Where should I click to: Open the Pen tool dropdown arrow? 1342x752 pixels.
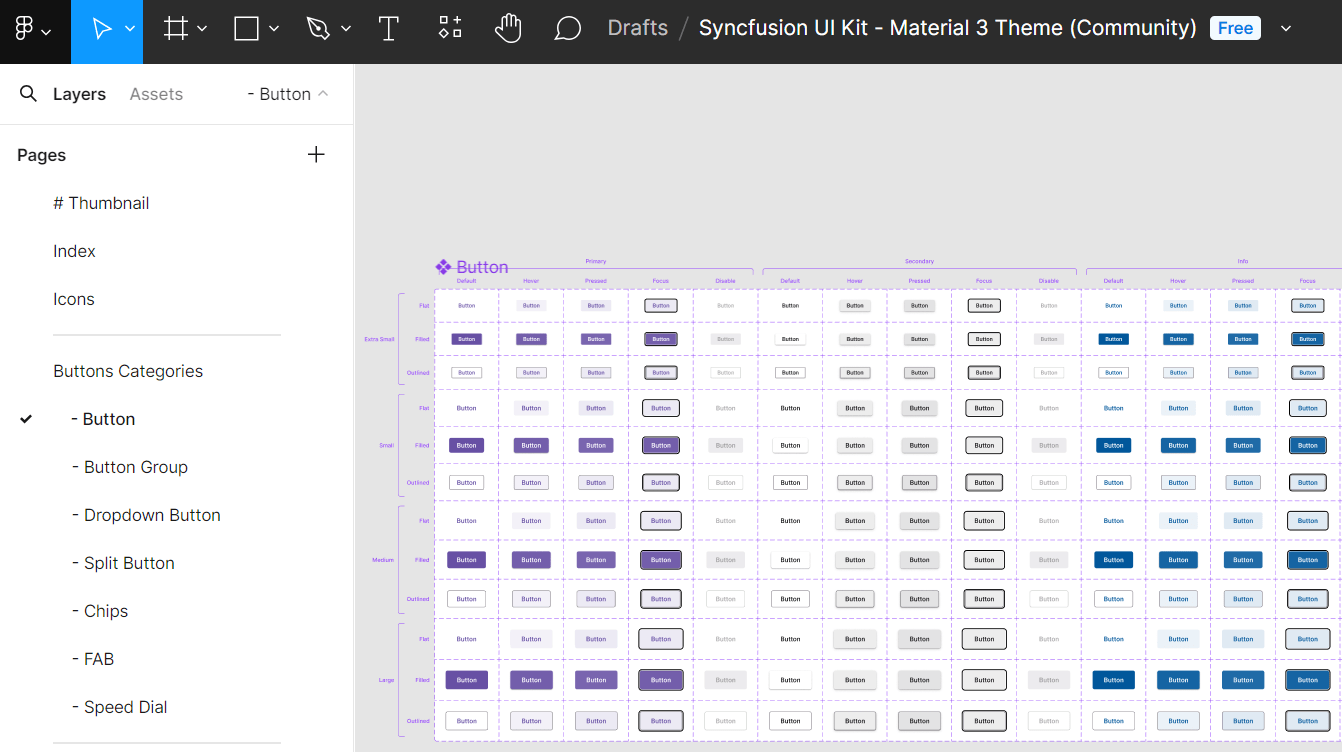pos(346,29)
